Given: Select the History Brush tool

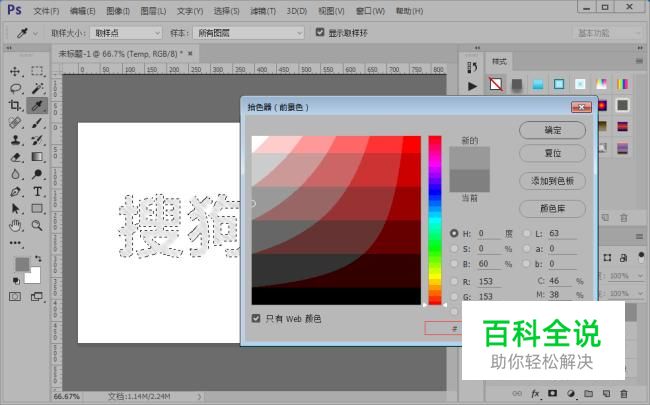Looking at the screenshot, I should click(37, 140).
